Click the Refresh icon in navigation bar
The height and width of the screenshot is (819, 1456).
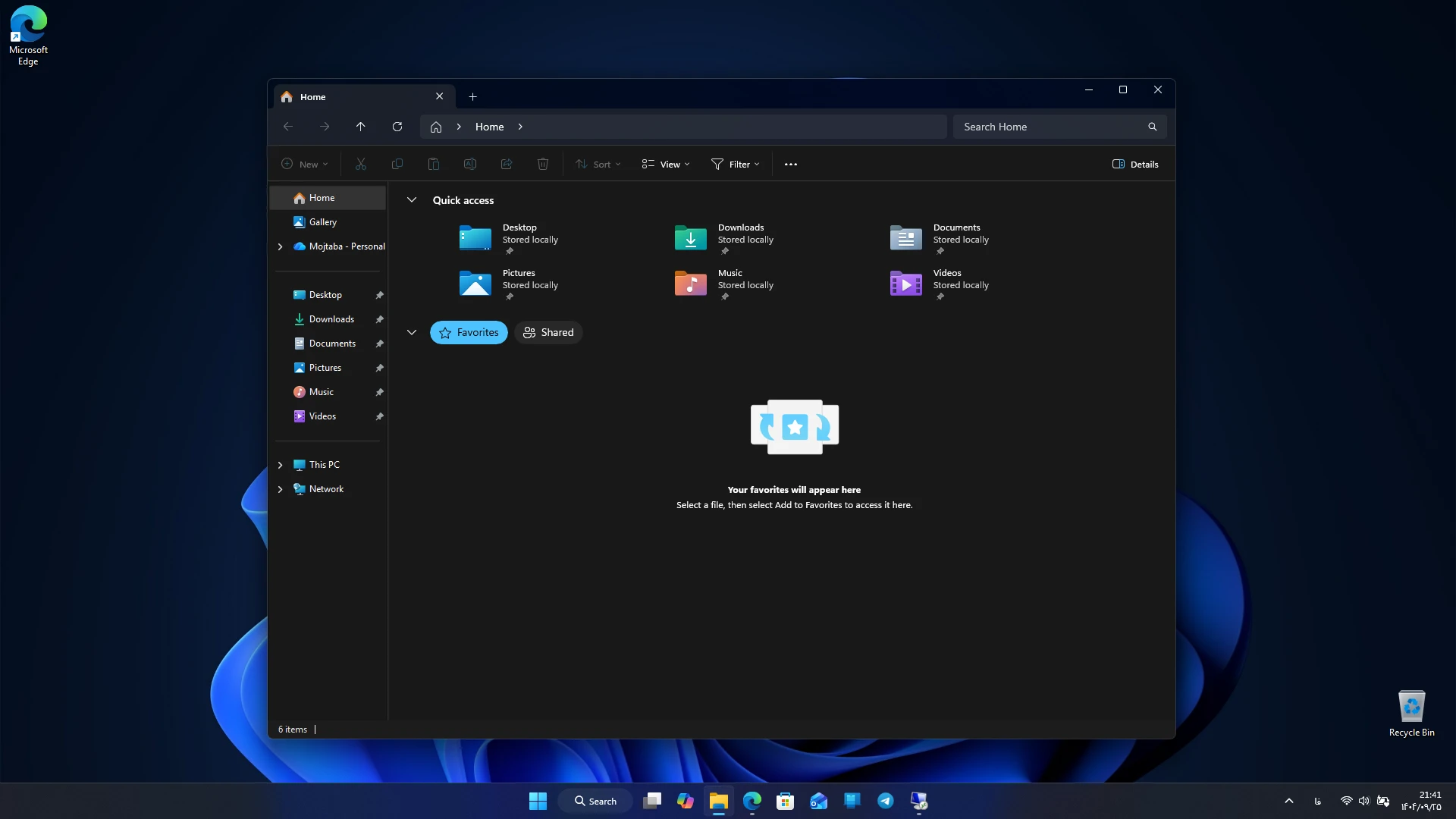(x=397, y=127)
